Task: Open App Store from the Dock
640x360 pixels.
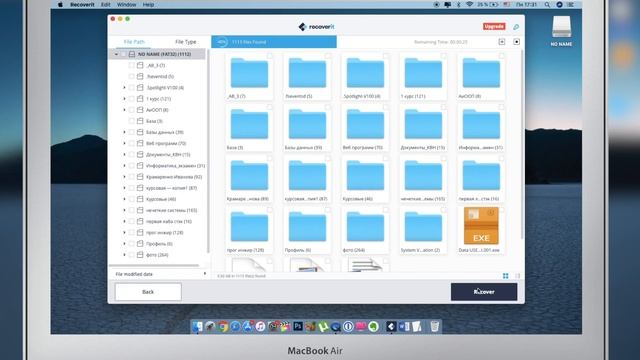Action: (x=248, y=327)
